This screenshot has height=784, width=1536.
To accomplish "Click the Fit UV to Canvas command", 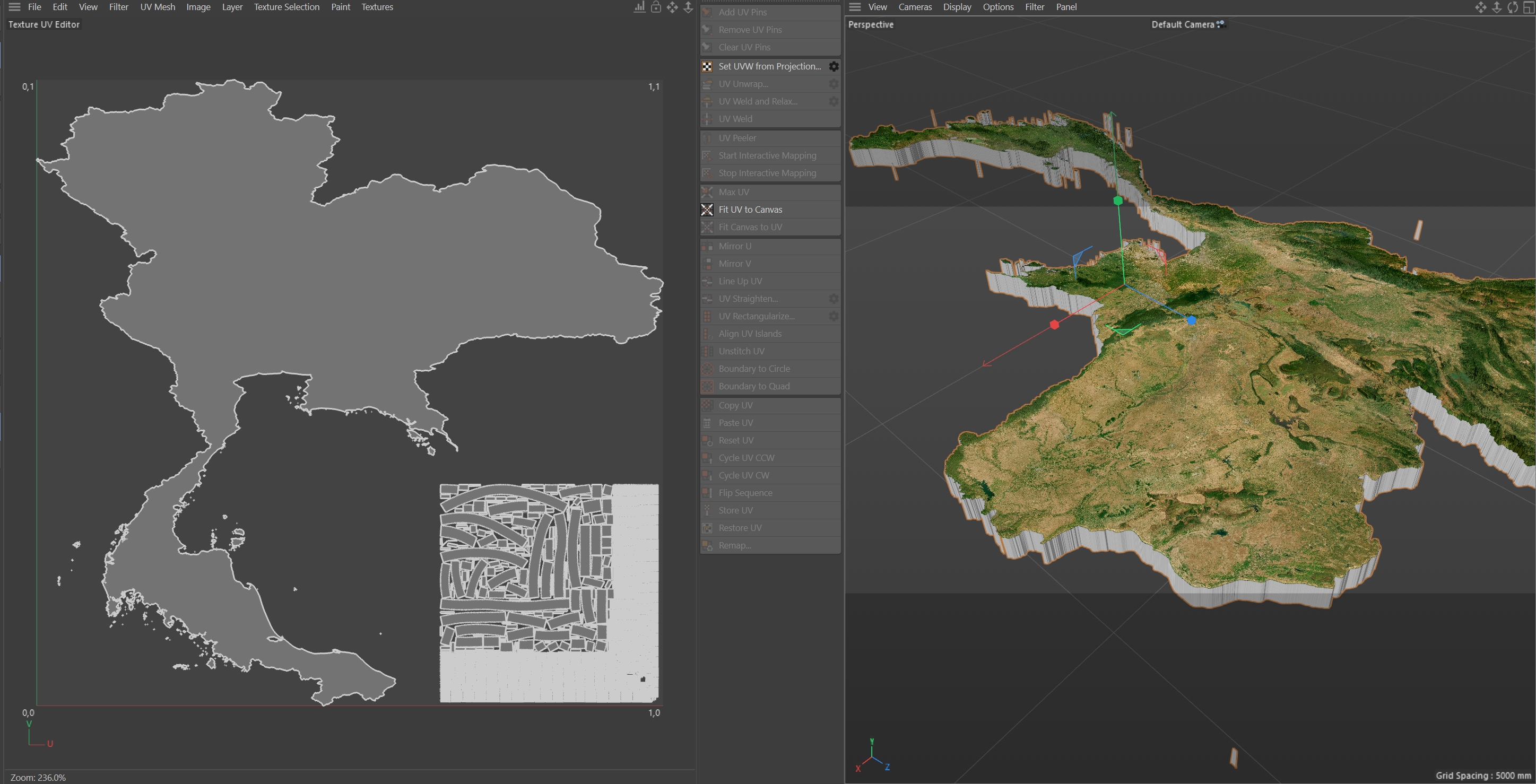I will pos(750,210).
